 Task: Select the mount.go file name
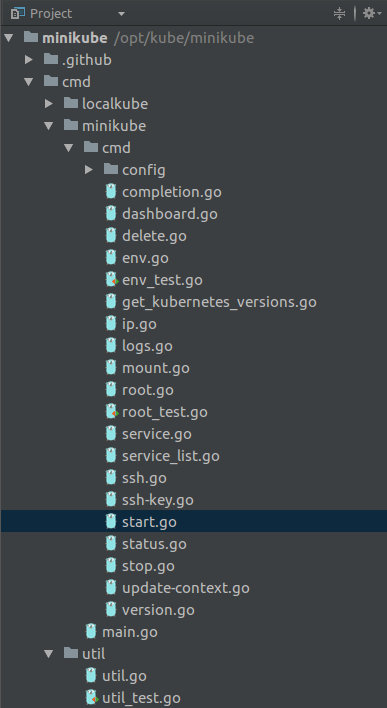[x=156, y=368]
